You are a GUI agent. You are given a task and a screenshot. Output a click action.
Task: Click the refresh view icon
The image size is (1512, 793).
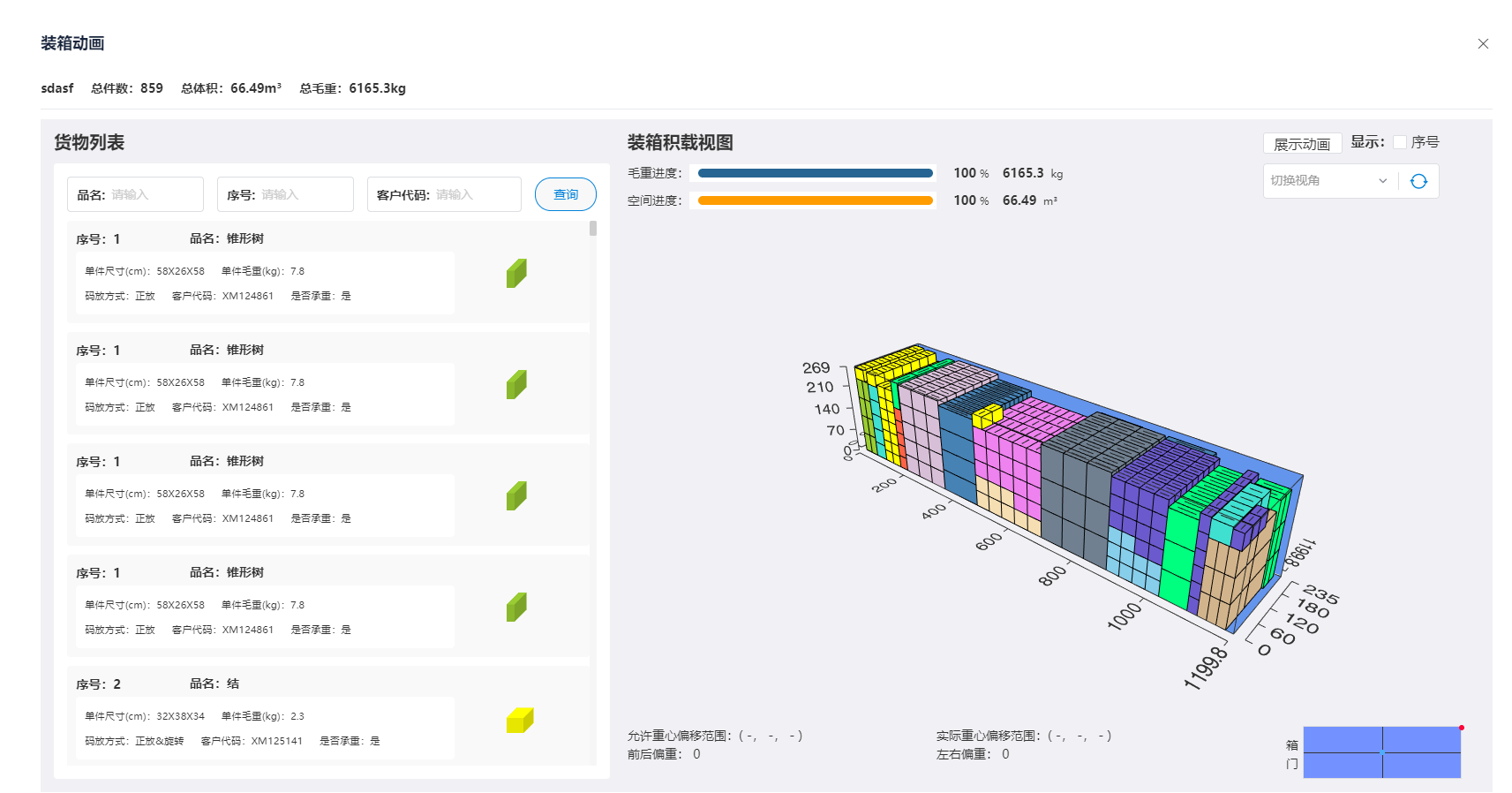1418,181
